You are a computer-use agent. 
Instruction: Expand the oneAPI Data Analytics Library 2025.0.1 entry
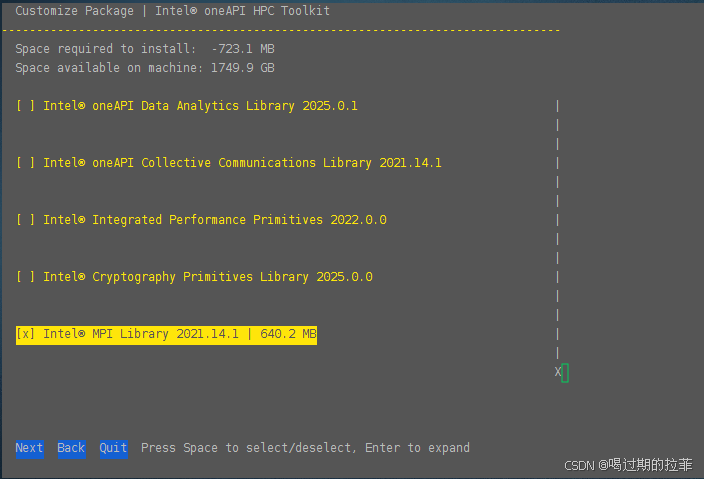(x=200, y=106)
